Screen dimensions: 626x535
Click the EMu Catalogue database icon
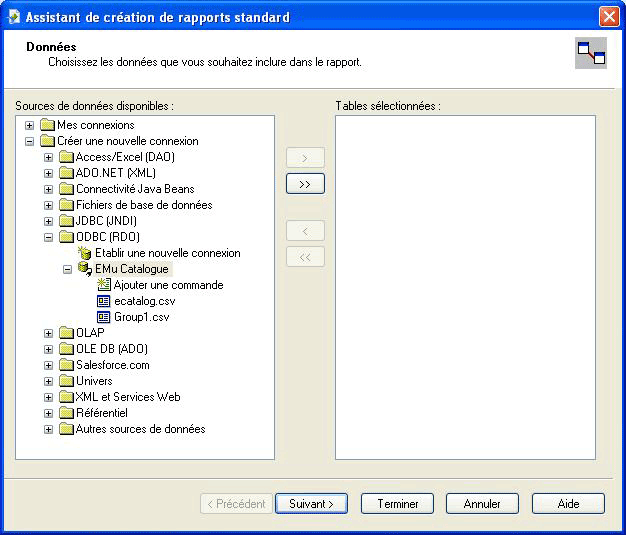coord(85,269)
